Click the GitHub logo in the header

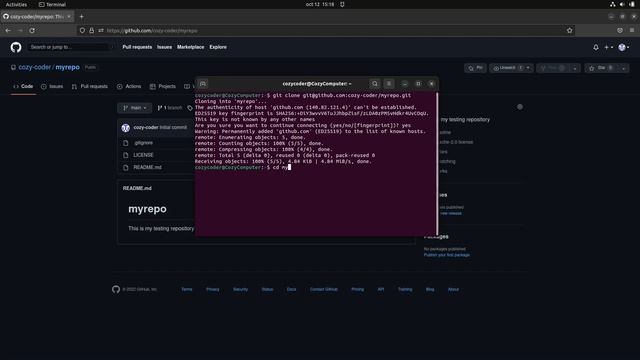[x=16, y=47]
